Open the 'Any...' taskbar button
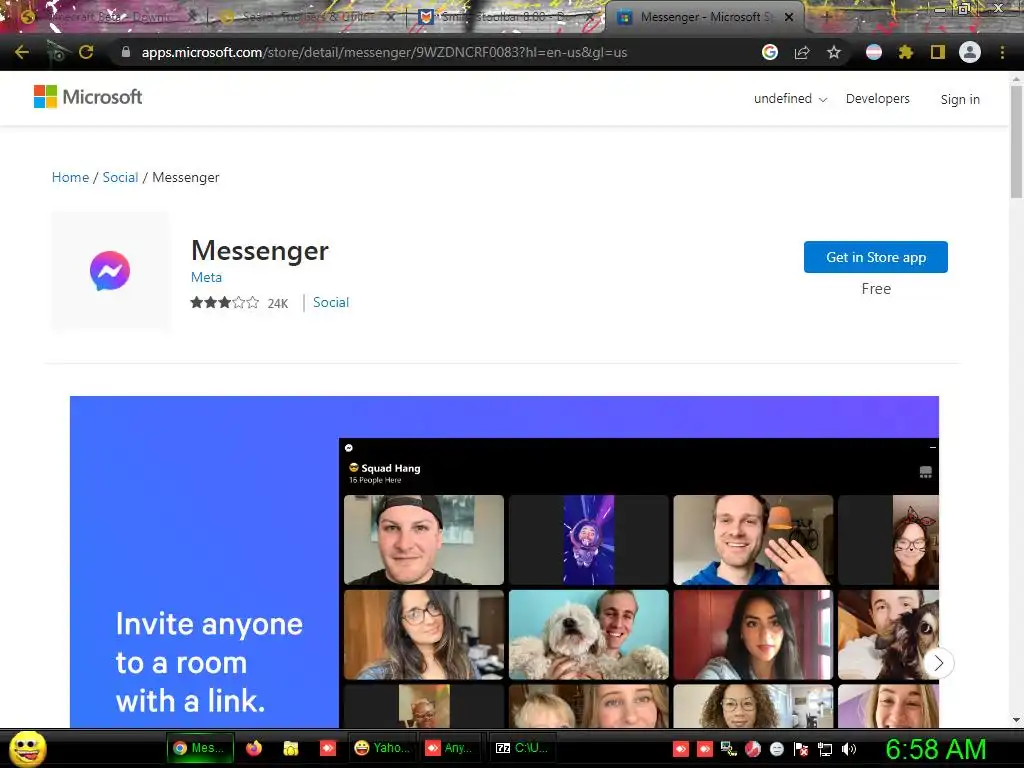The height and width of the screenshot is (768, 1024). pos(451,748)
